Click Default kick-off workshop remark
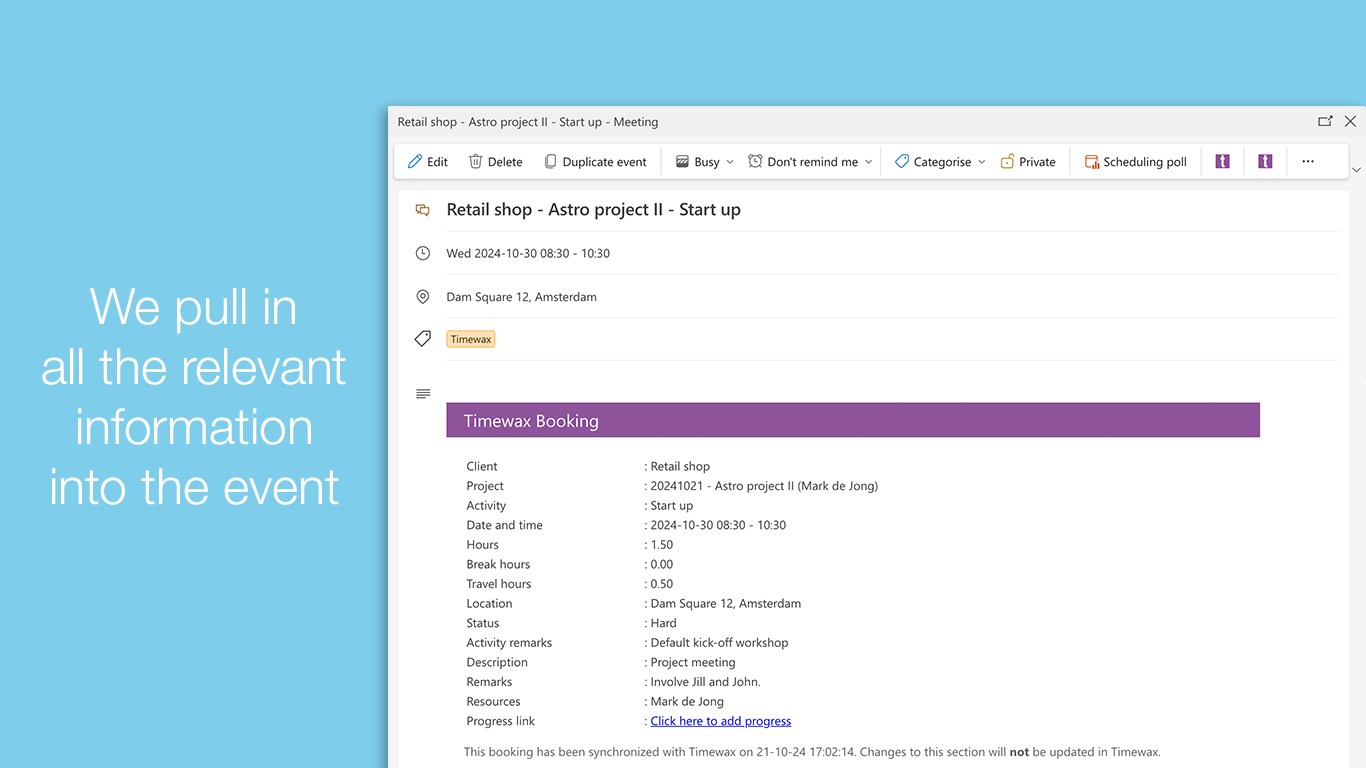Viewport: 1366px width, 768px height. (x=720, y=643)
